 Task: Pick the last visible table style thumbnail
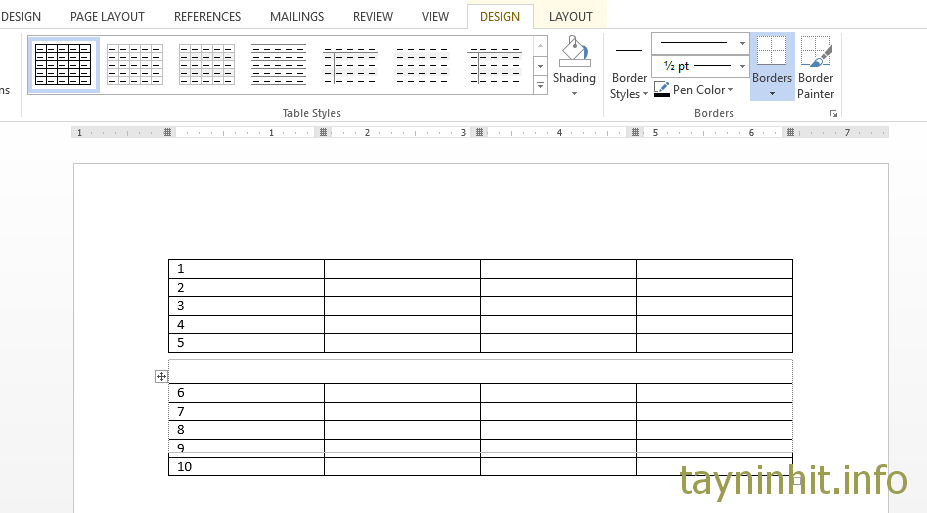[x=495, y=65]
